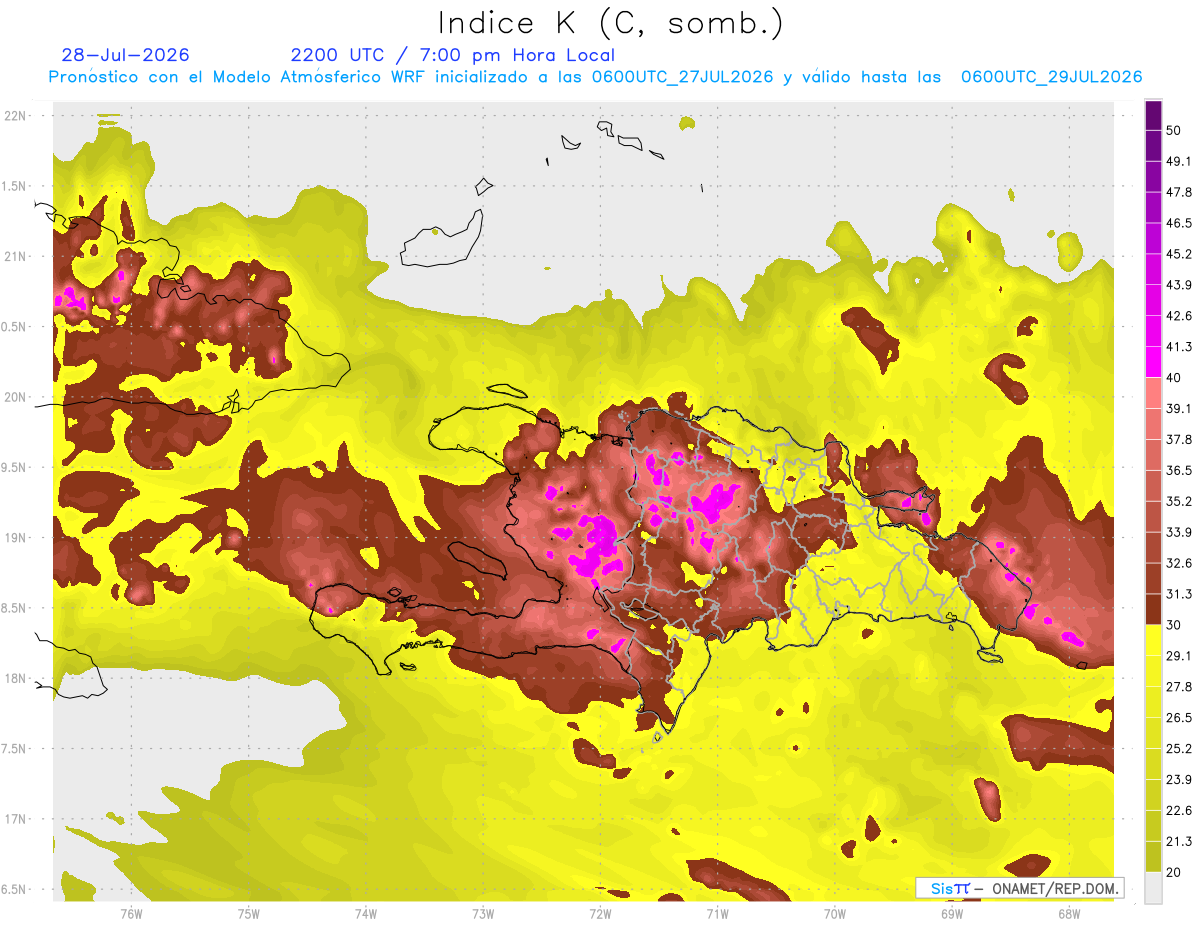This screenshot has width=1200, height=927.
Task: Click the color scale value 23.9
Action: coord(1178,780)
